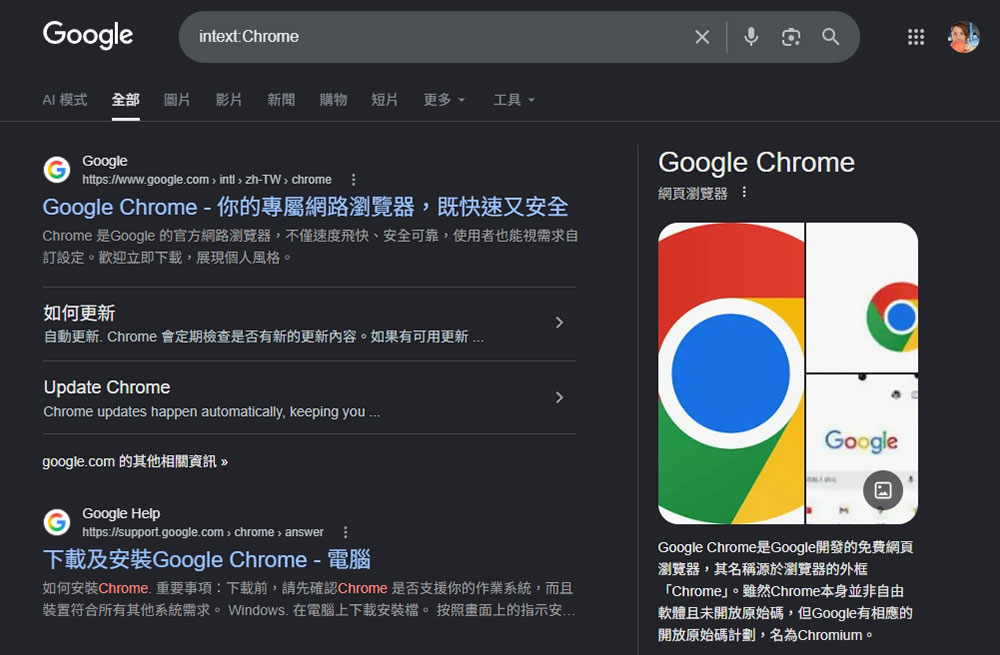
Task: Switch to 短片 tab
Action: coord(385,100)
